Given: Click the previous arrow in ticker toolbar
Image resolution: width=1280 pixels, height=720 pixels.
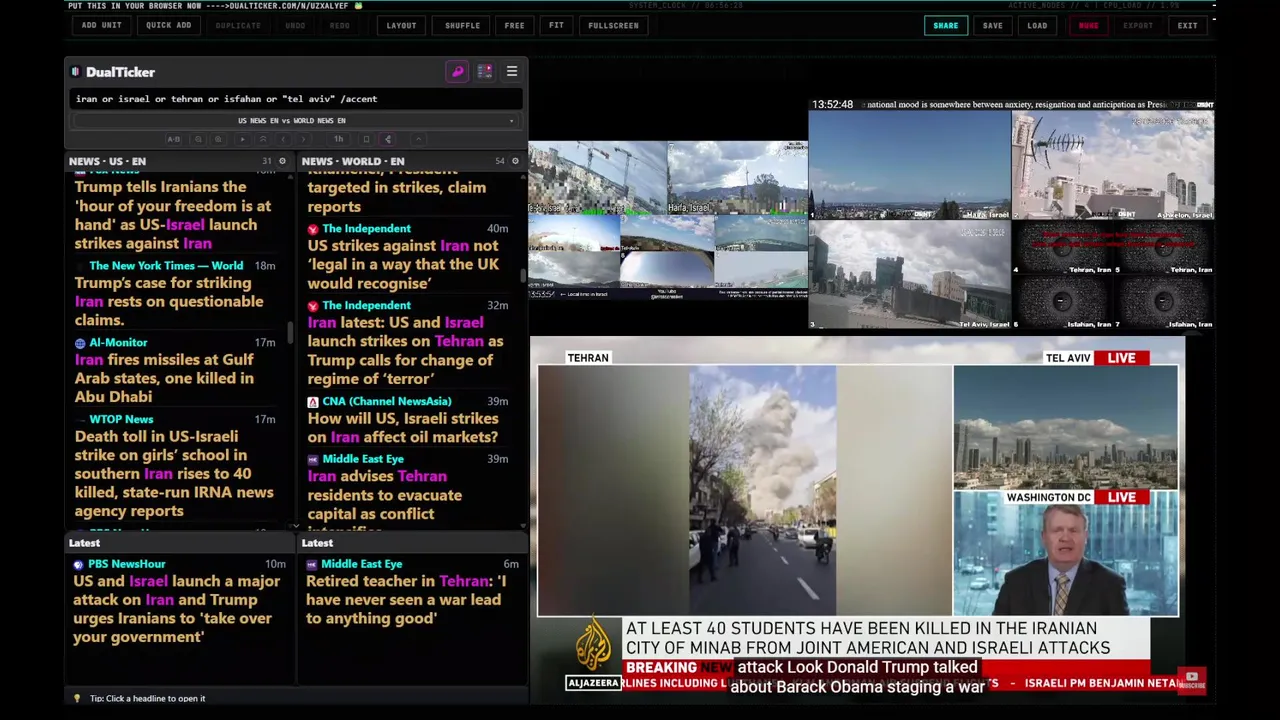Looking at the screenshot, I should (x=283, y=139).
